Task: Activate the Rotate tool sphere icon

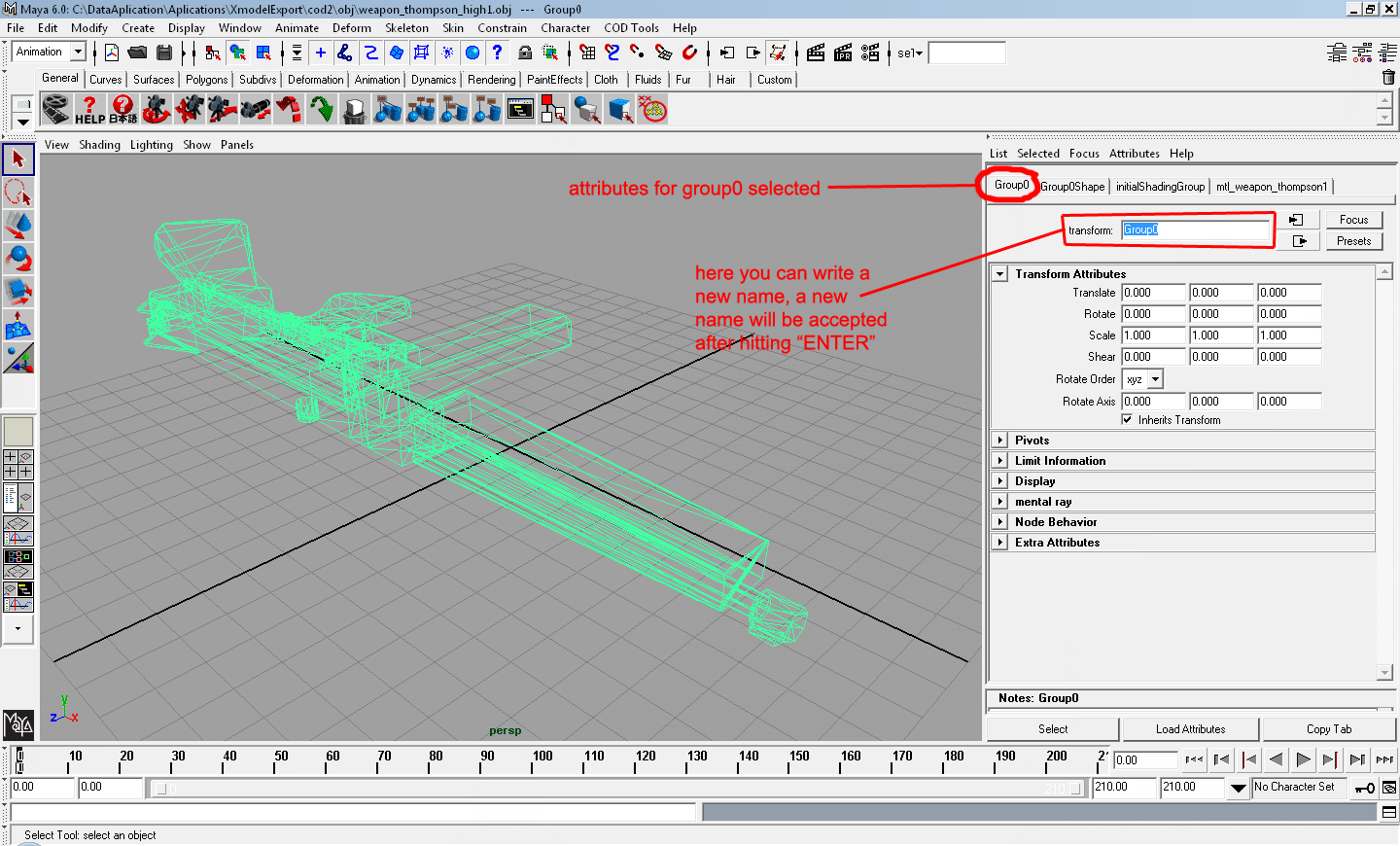Action: (x=18, y=259)
